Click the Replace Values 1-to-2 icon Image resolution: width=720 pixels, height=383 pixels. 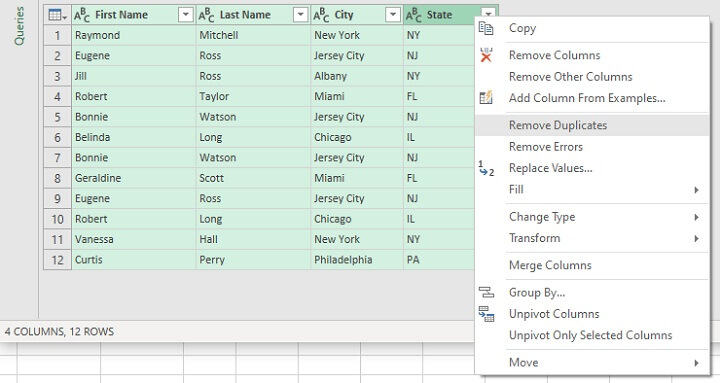[486, 168]
